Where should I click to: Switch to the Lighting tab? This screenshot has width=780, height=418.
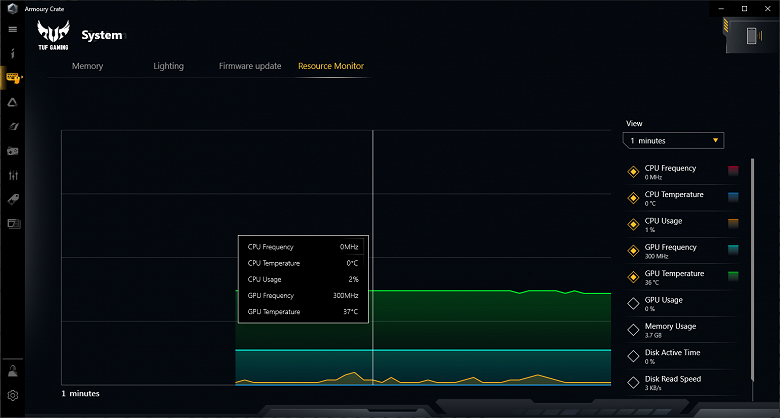point(169,66)
